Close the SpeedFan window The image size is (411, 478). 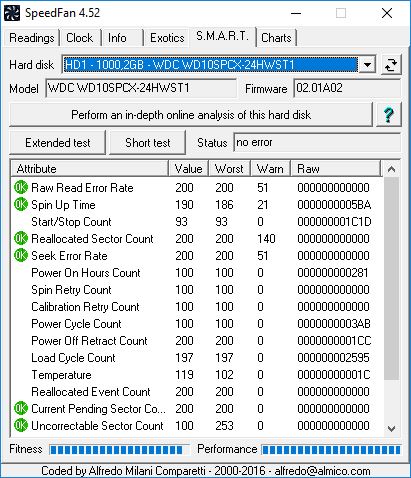pyautogui.click(x=387, y=13)
